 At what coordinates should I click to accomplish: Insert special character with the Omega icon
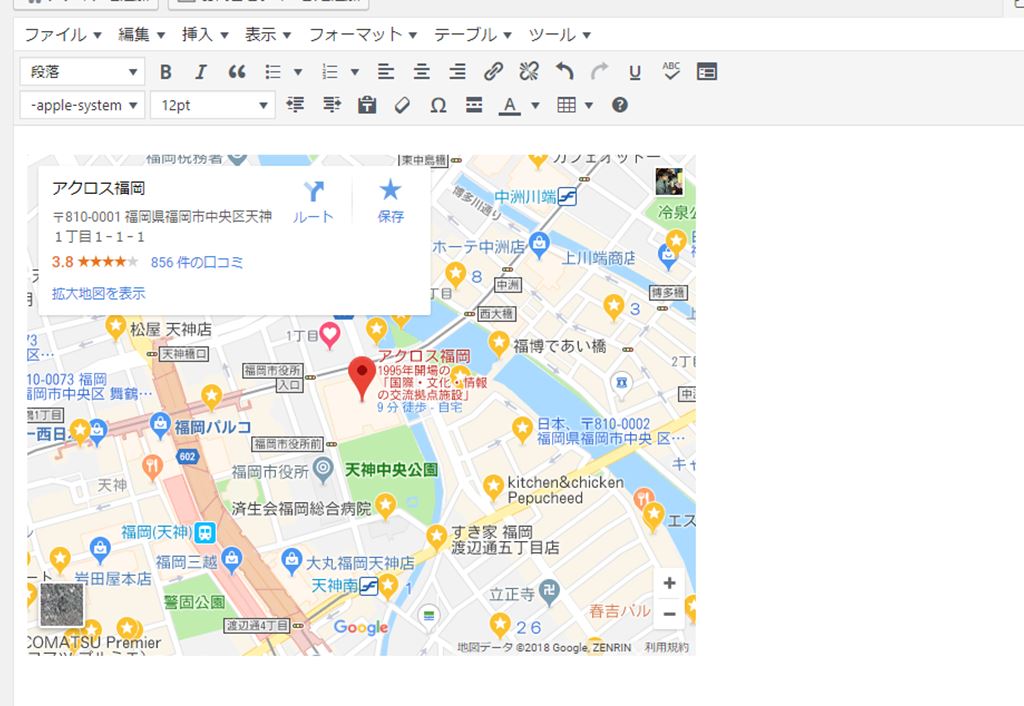[437, 105]
